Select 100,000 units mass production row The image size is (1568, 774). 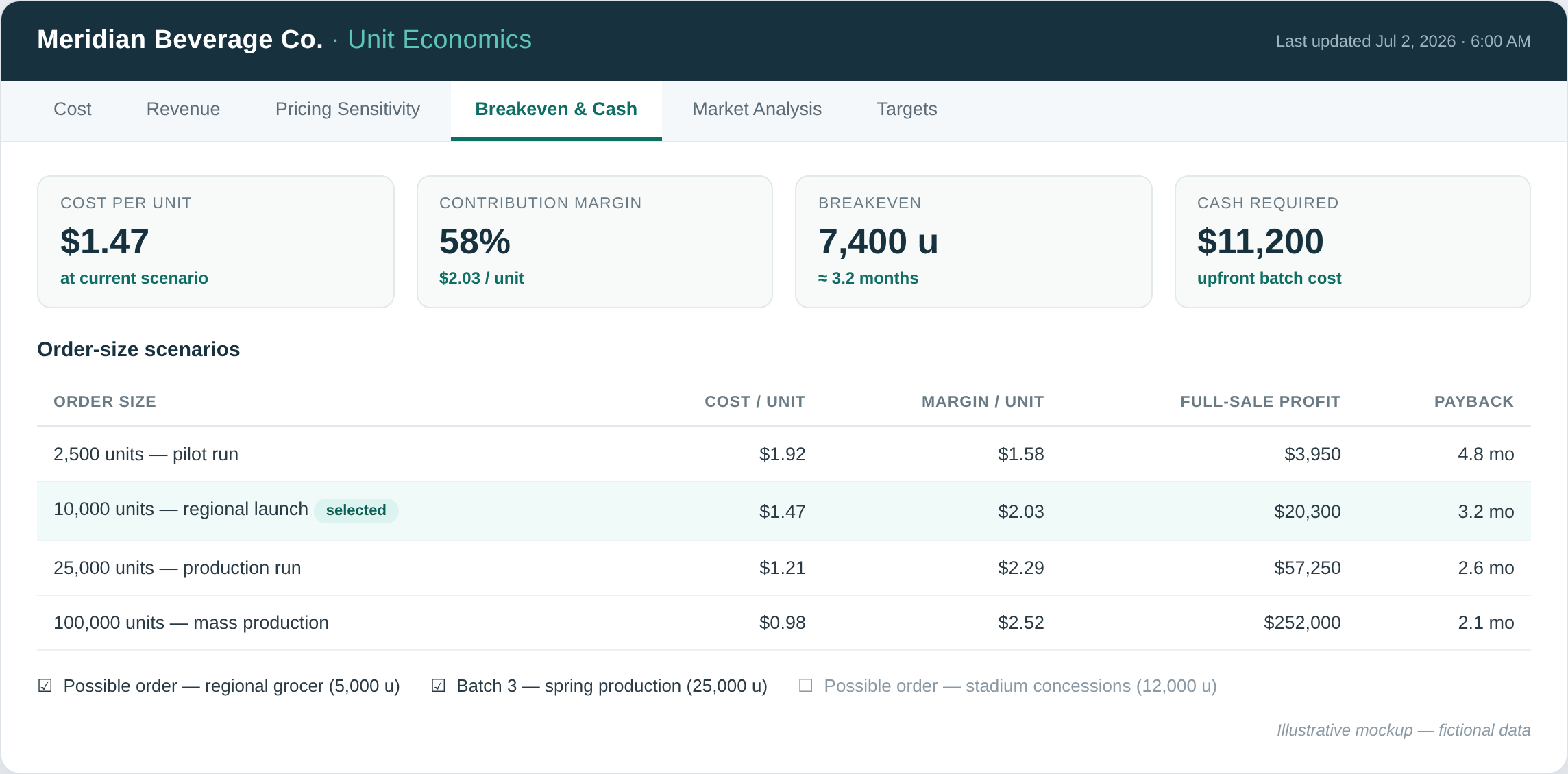click(784, 623)
